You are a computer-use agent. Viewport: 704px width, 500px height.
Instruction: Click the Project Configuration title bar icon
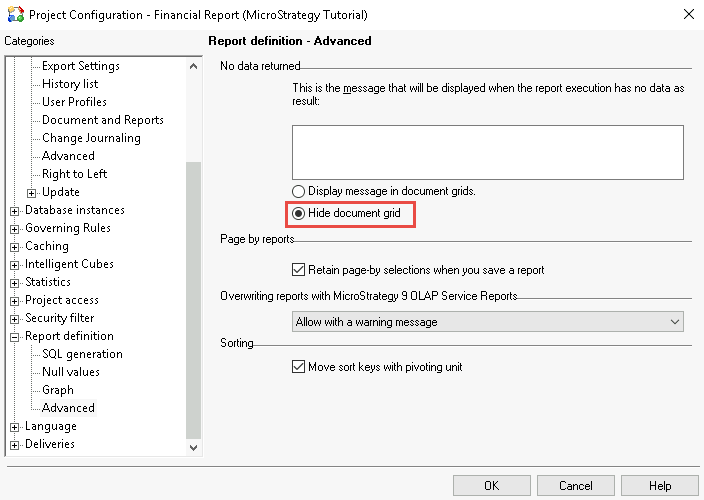pos(16,14)
